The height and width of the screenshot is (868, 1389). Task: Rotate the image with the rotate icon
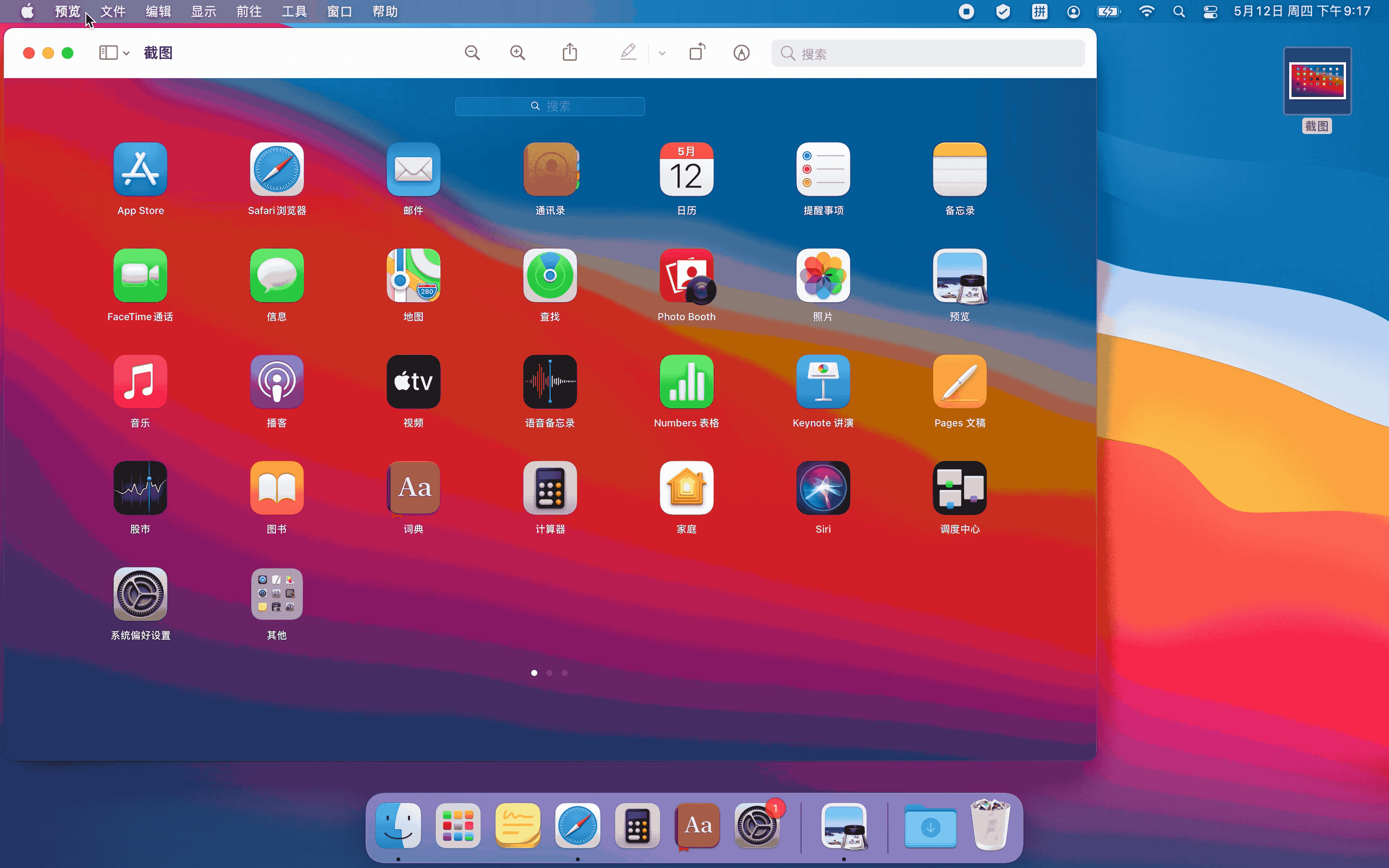[697, 52]
